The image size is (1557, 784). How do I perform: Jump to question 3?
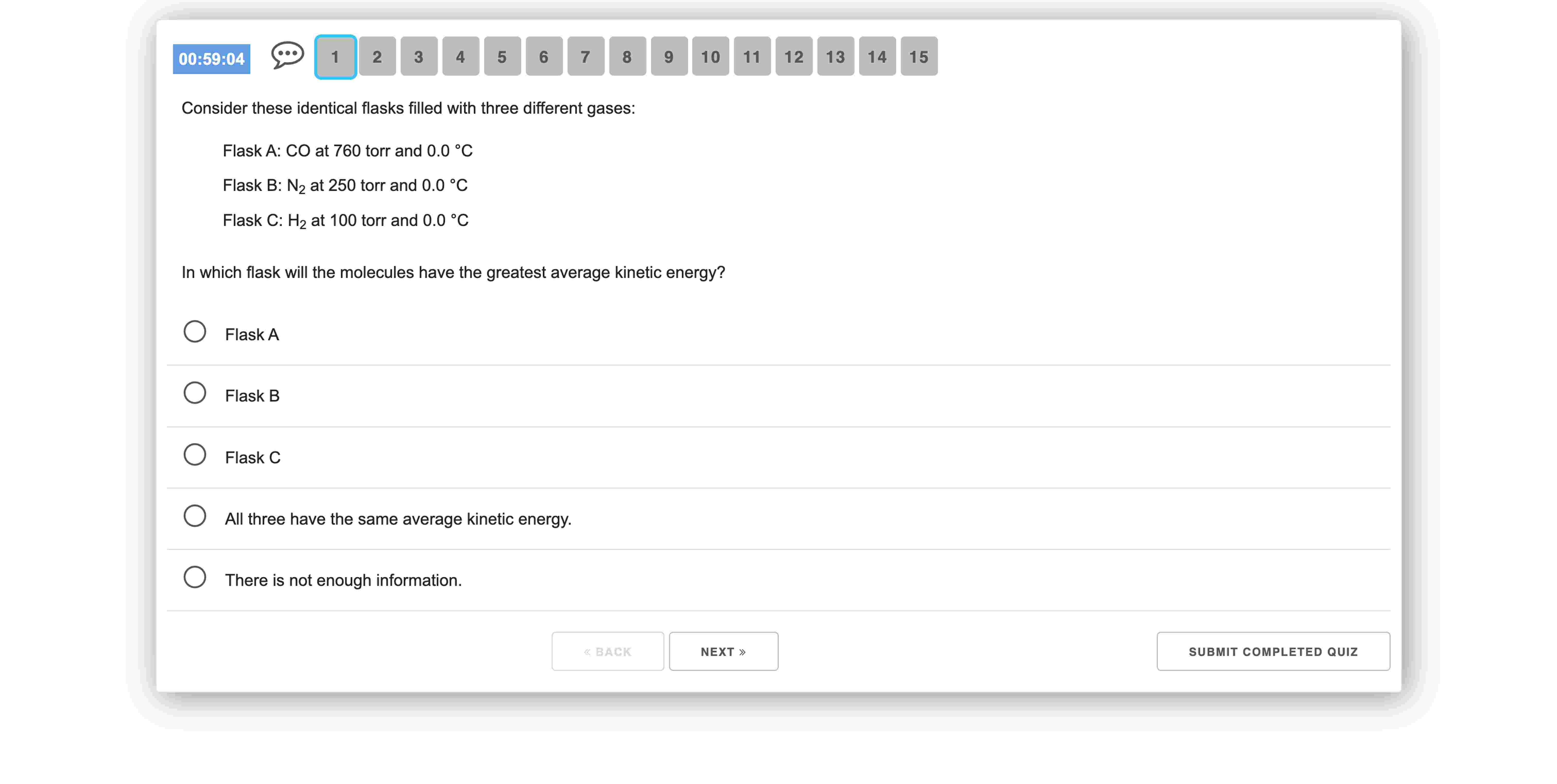click(x=419, y=57)
